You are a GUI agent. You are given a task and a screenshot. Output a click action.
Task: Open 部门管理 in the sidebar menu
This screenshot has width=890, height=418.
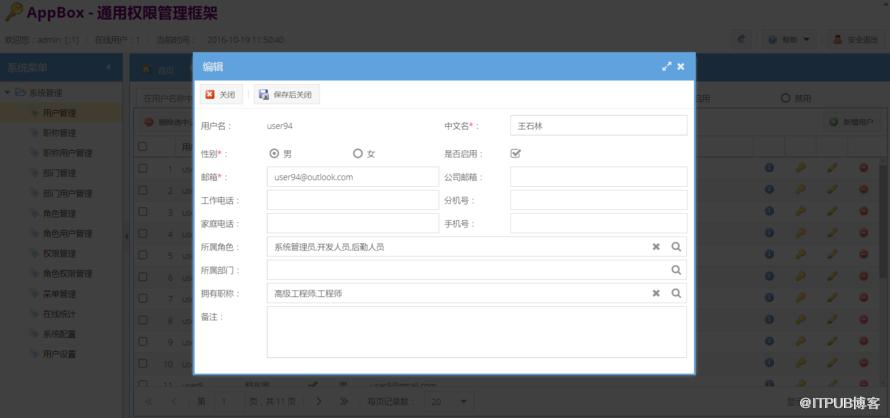(x=61, y=173)
